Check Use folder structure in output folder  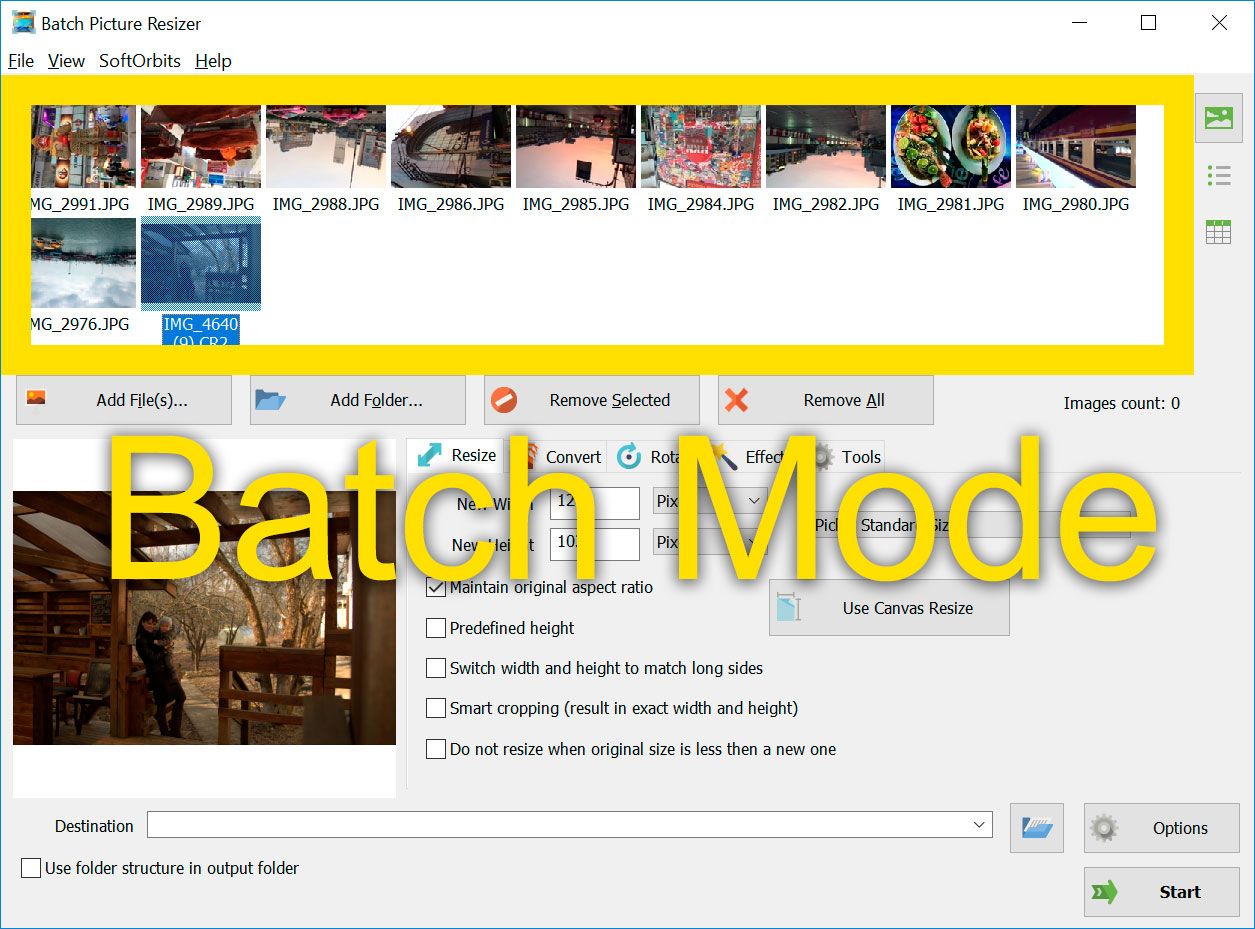30,868
